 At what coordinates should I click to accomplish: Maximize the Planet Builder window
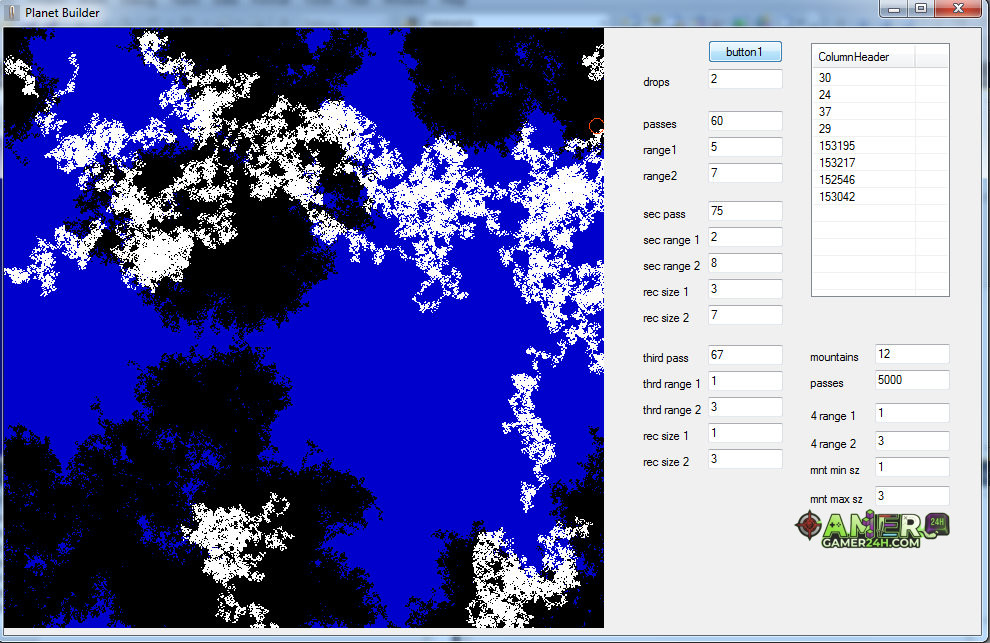click(x=921, y=9)
